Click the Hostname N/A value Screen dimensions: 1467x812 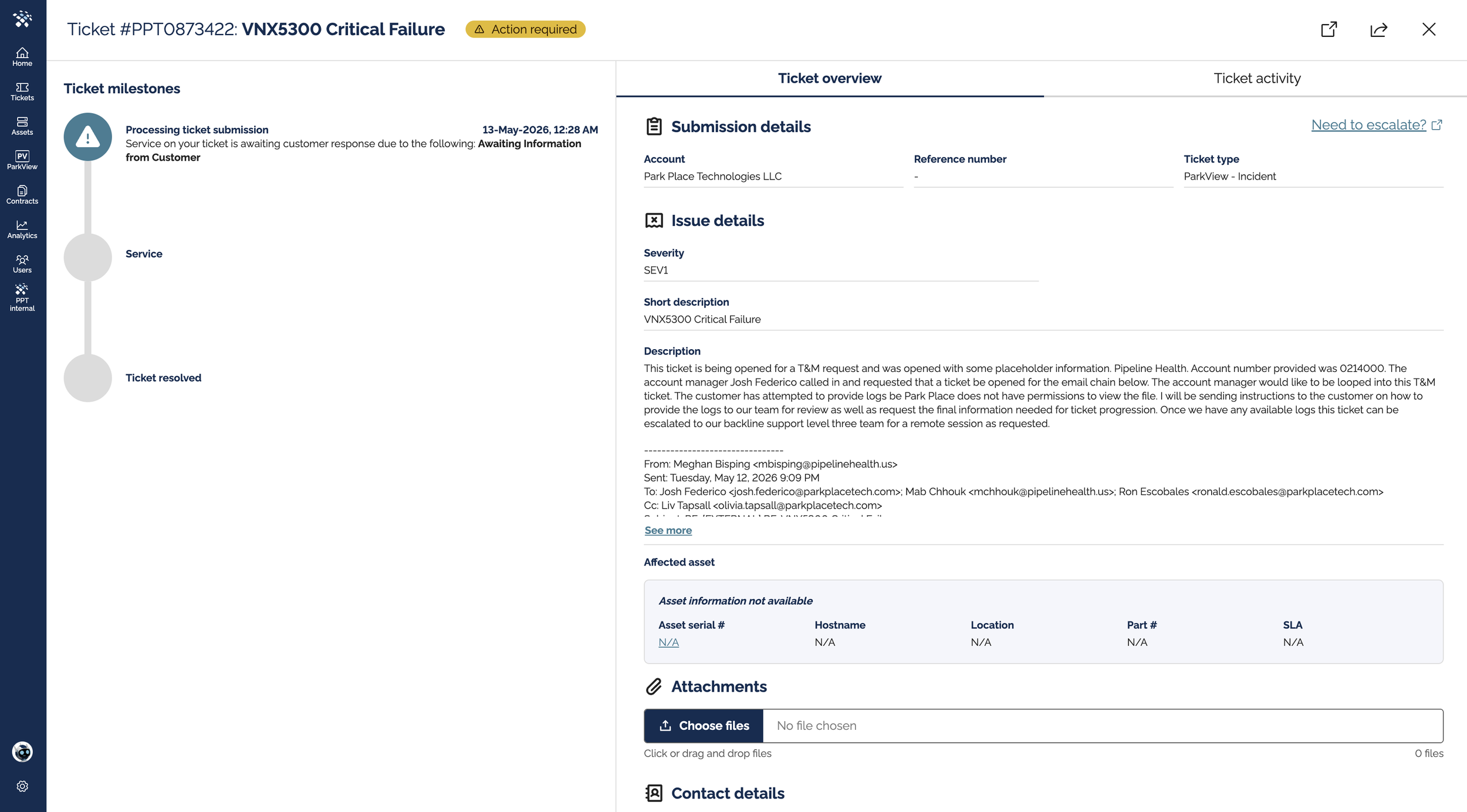[824, 642]
